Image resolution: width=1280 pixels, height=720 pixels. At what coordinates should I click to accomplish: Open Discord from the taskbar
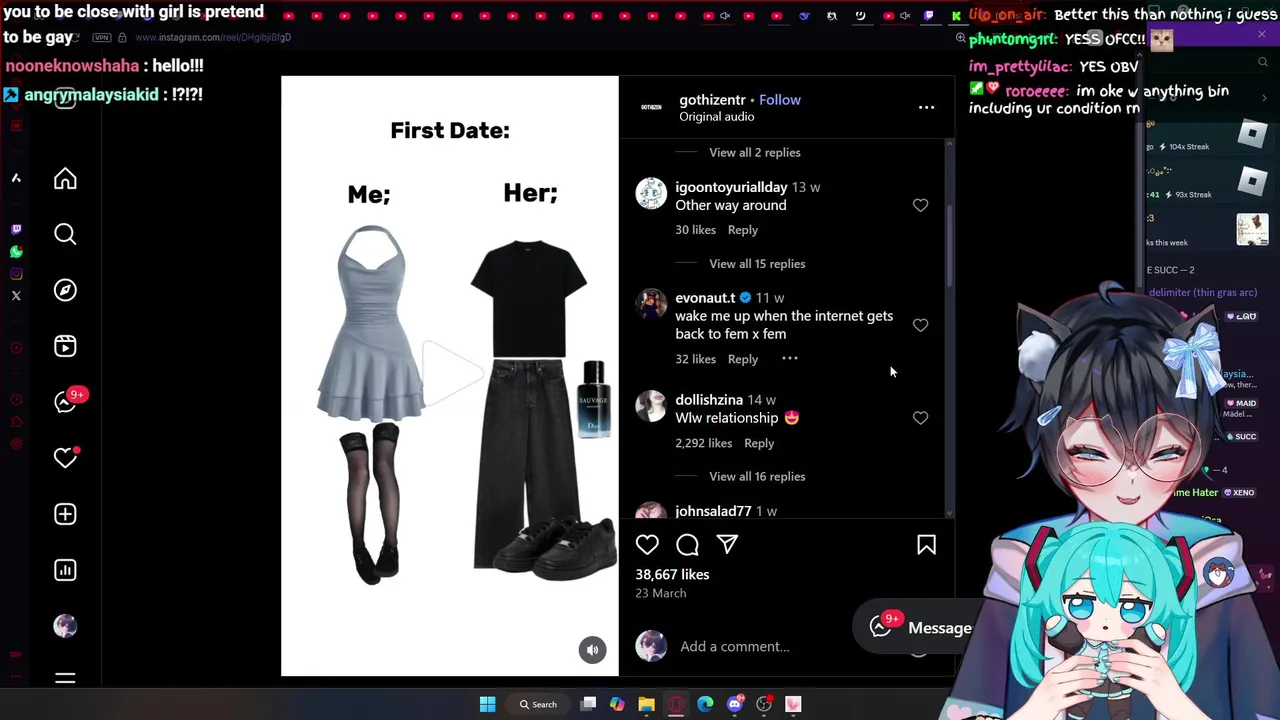click(735, 704)
